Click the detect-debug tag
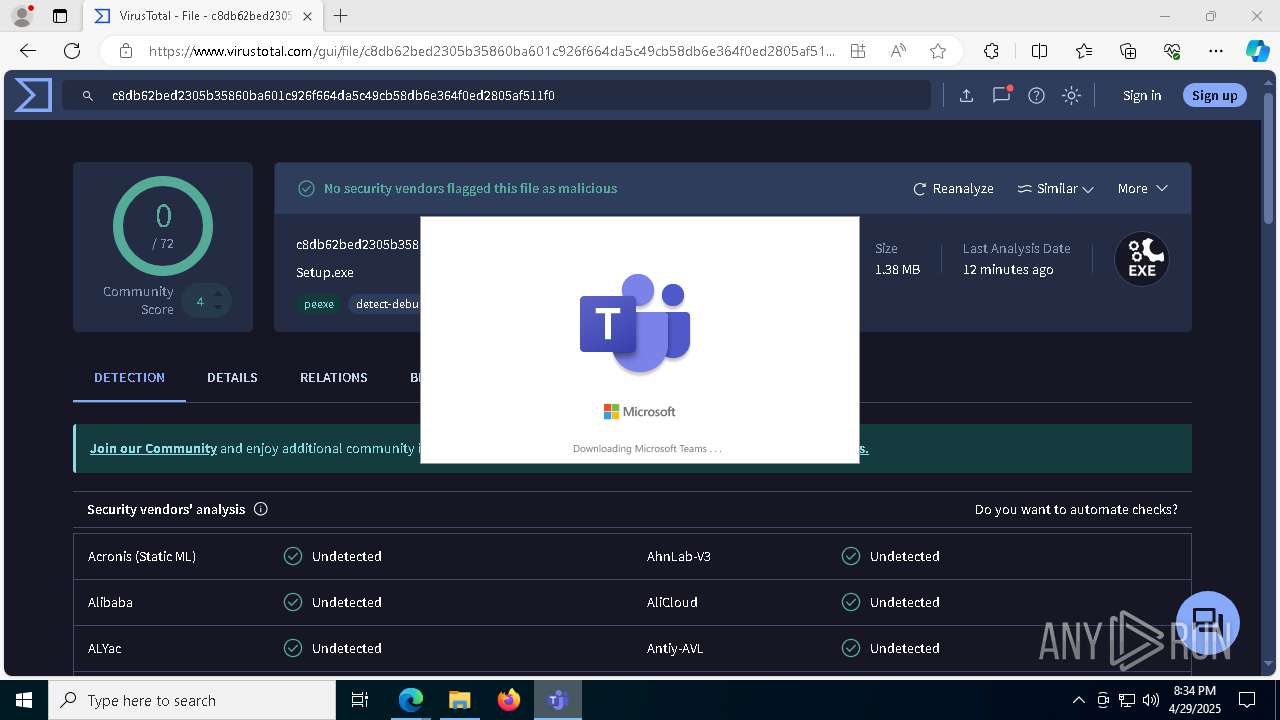Screen dimensions: 1280x720 (x=386, y=304)
